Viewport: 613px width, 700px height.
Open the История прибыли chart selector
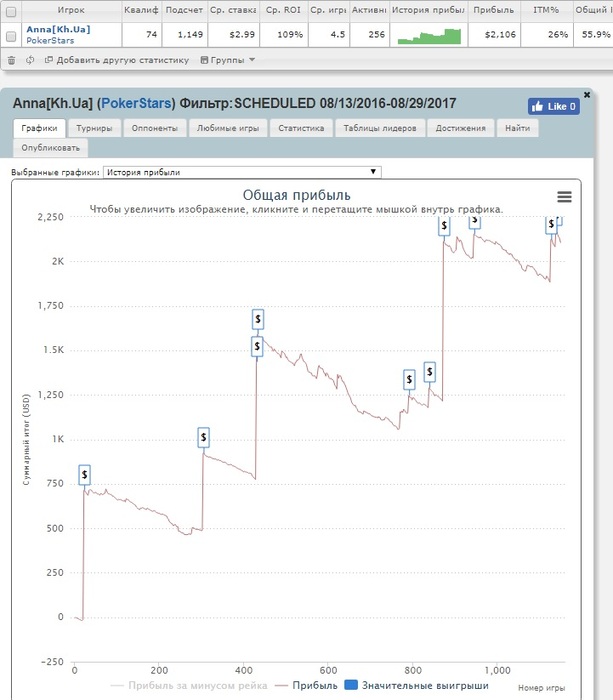(242, 172)
